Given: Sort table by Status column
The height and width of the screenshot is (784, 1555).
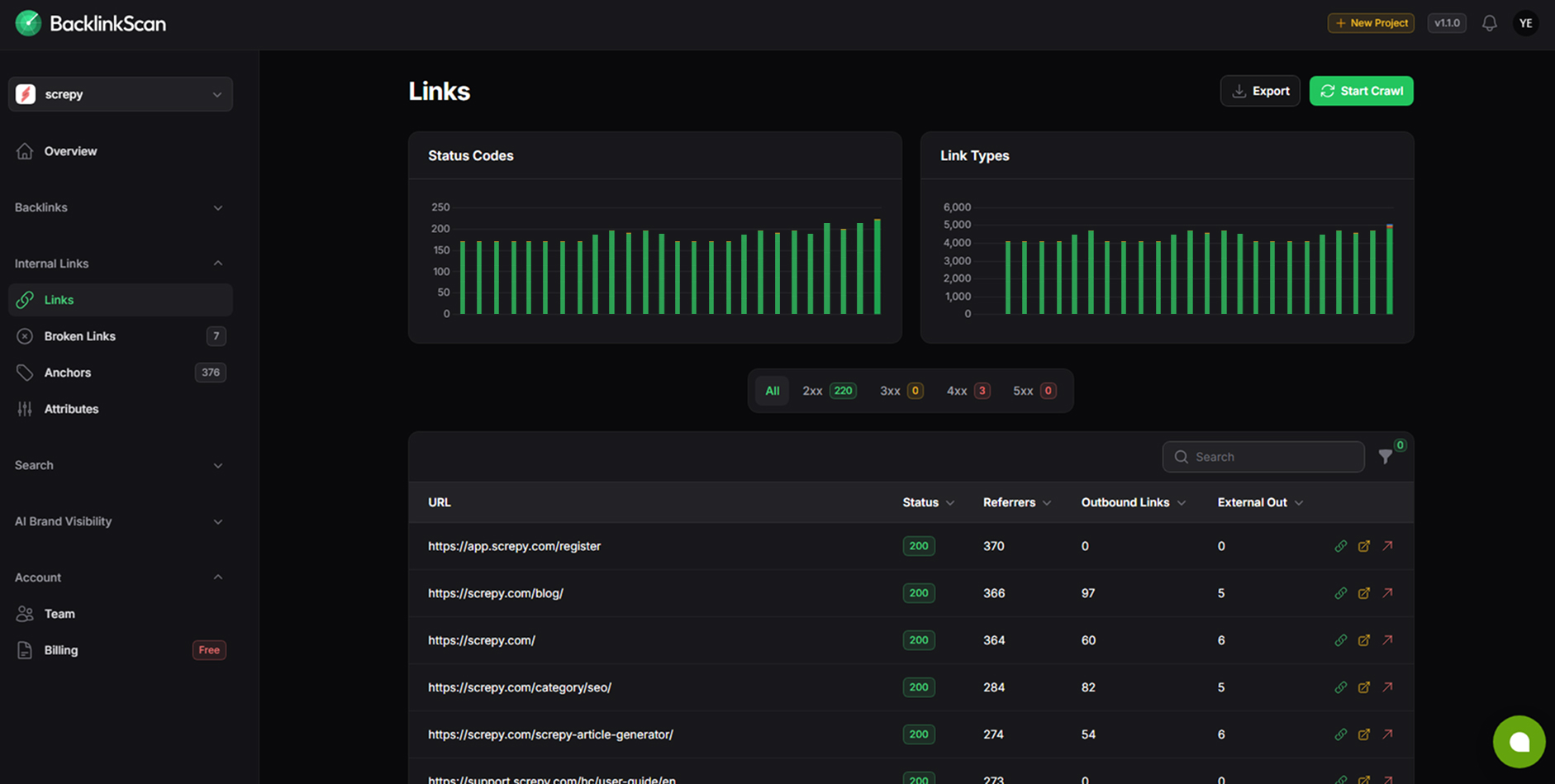Looking at the screenshot, I should pyautogui.click(x=928, y=502).
